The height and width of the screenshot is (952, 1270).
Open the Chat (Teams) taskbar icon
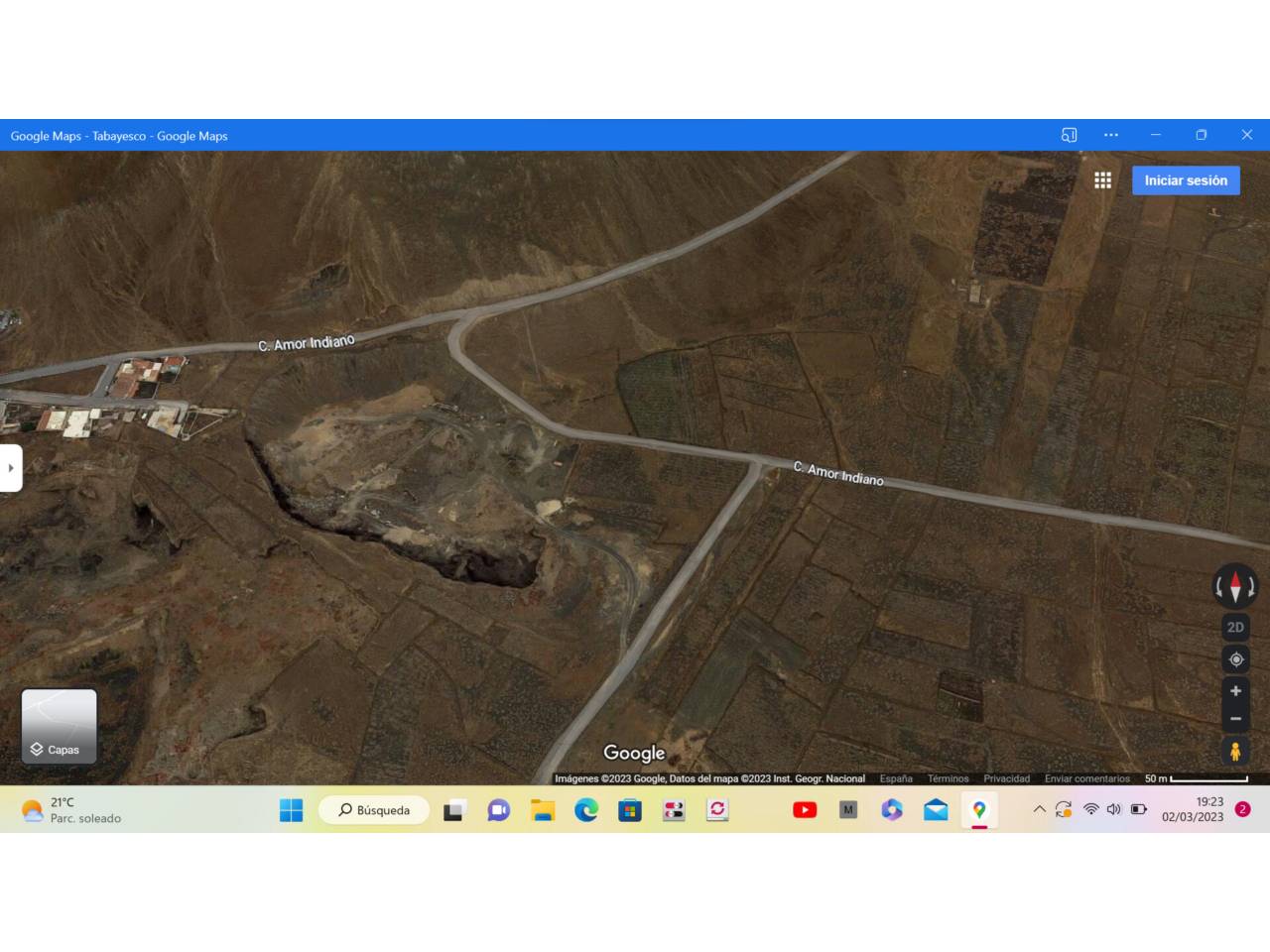coord(498,810)
